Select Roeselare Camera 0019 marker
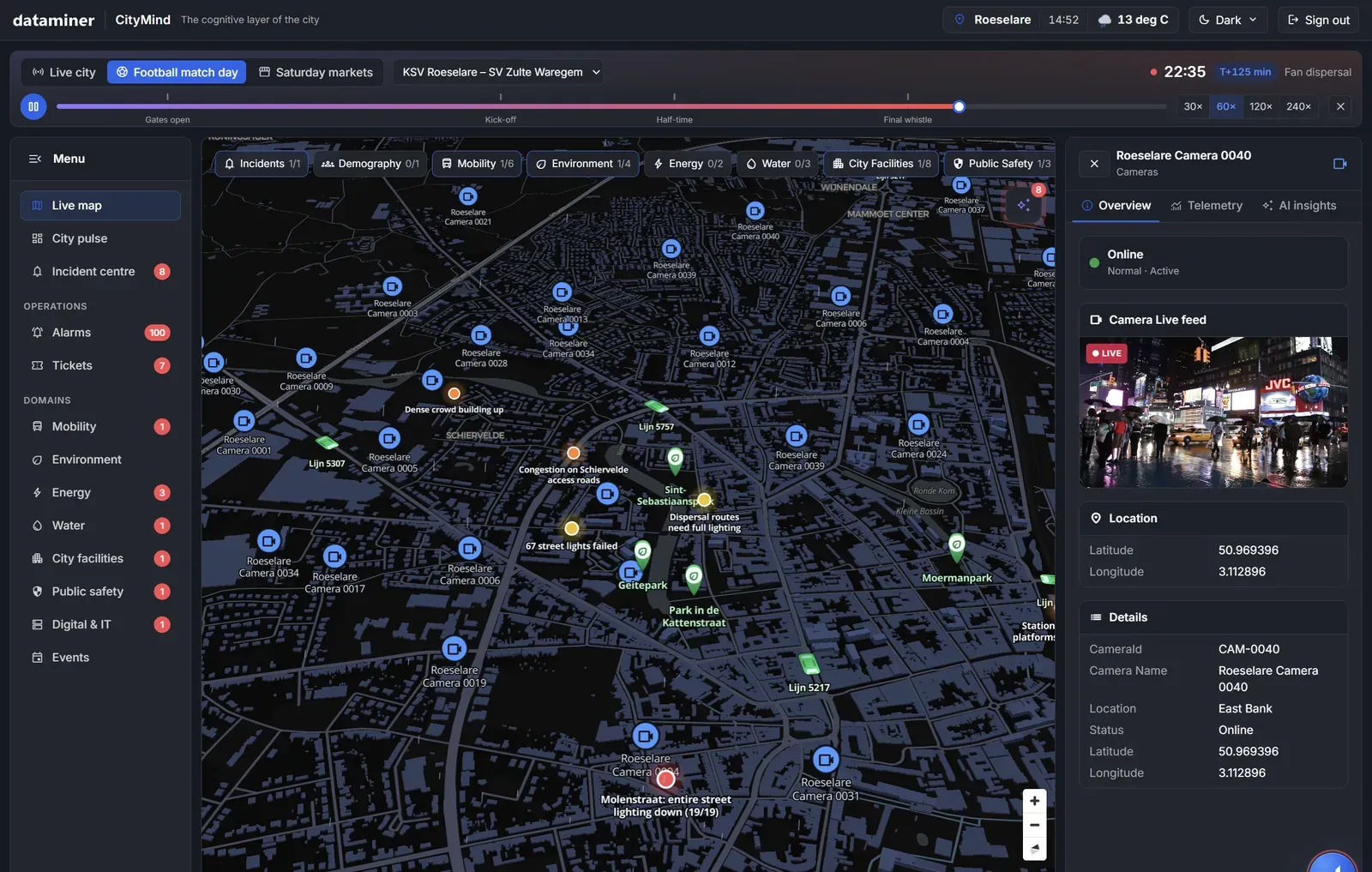The image size is (1372, 872). 454,649
